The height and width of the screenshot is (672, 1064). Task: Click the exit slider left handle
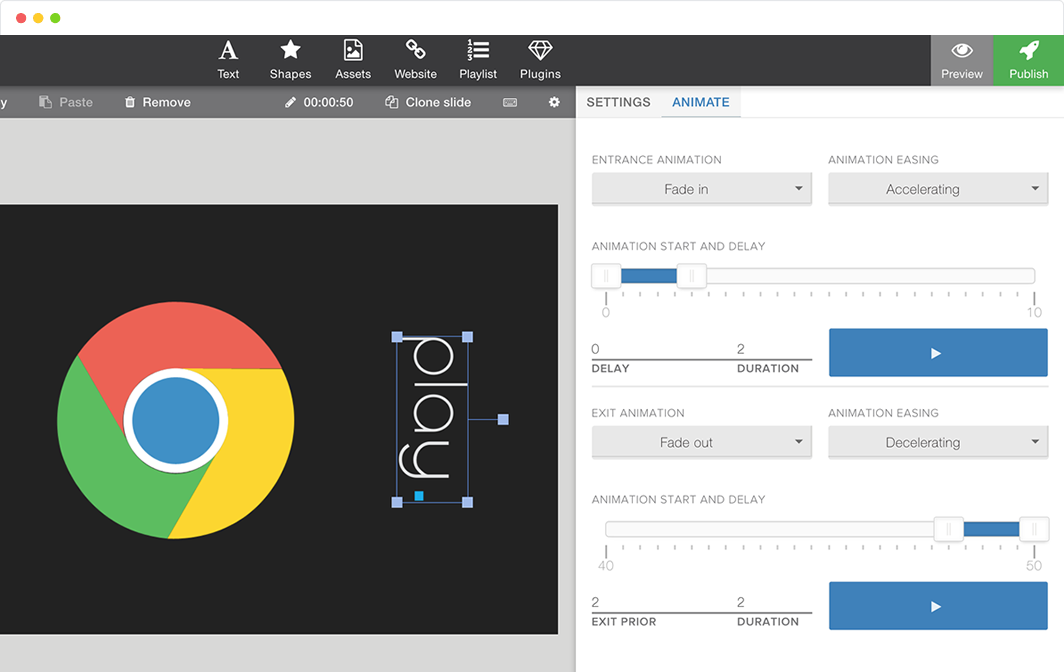pyautogui.click(x=949, y=529)
